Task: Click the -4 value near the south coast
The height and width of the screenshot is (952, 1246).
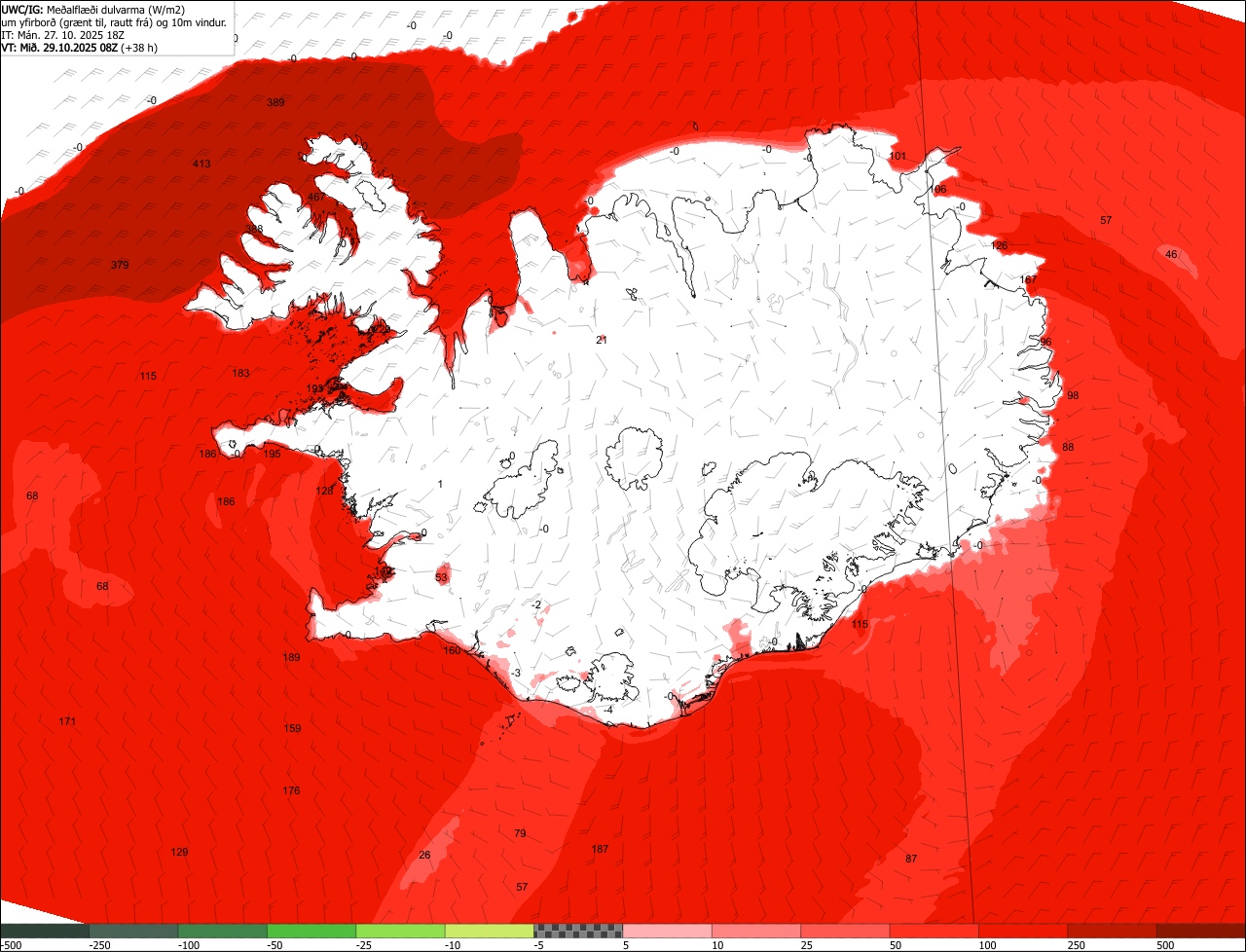Action: [x=607, y=710]
